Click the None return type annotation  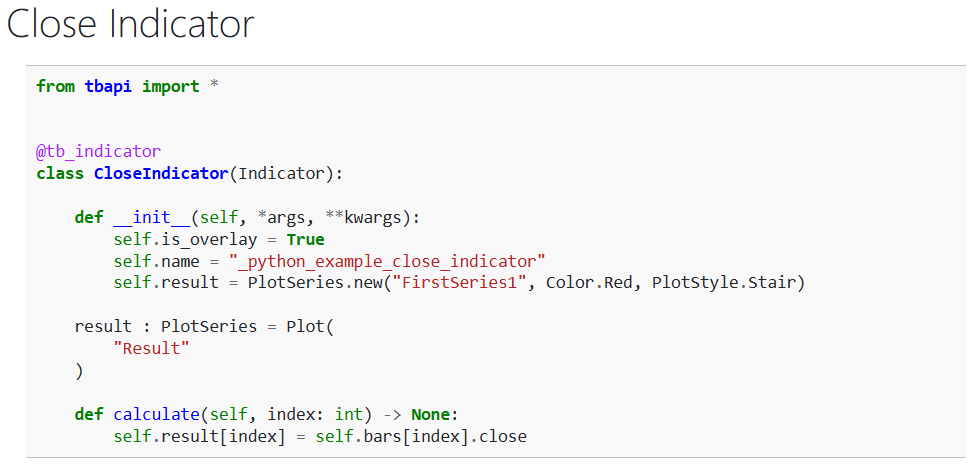[x=433, y=414]
